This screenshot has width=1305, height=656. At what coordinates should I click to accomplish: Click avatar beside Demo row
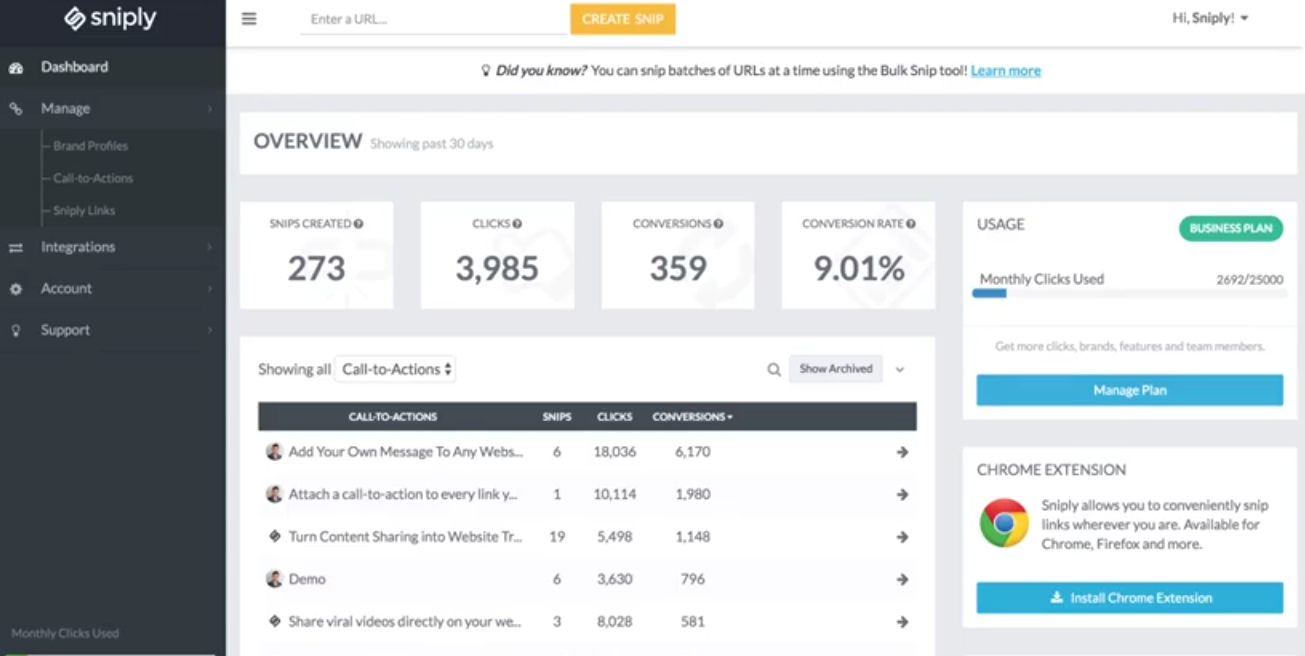274,579
